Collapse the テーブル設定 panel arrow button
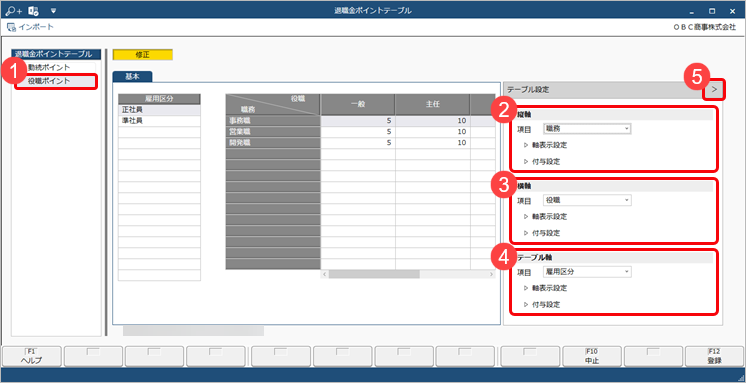 point(714,89)
